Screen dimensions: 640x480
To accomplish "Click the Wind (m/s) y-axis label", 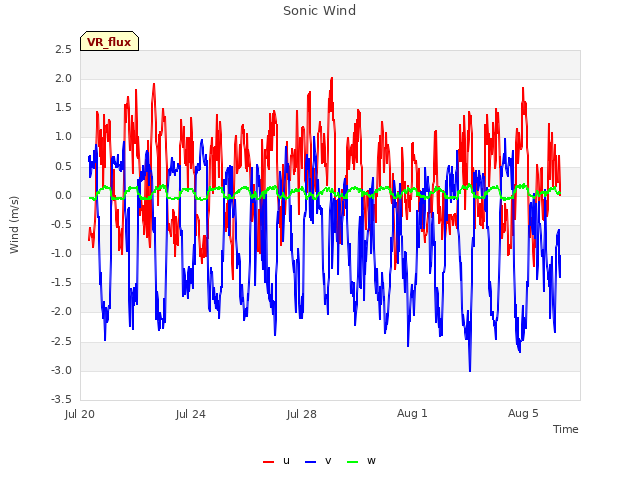I will tap(14, 225).
